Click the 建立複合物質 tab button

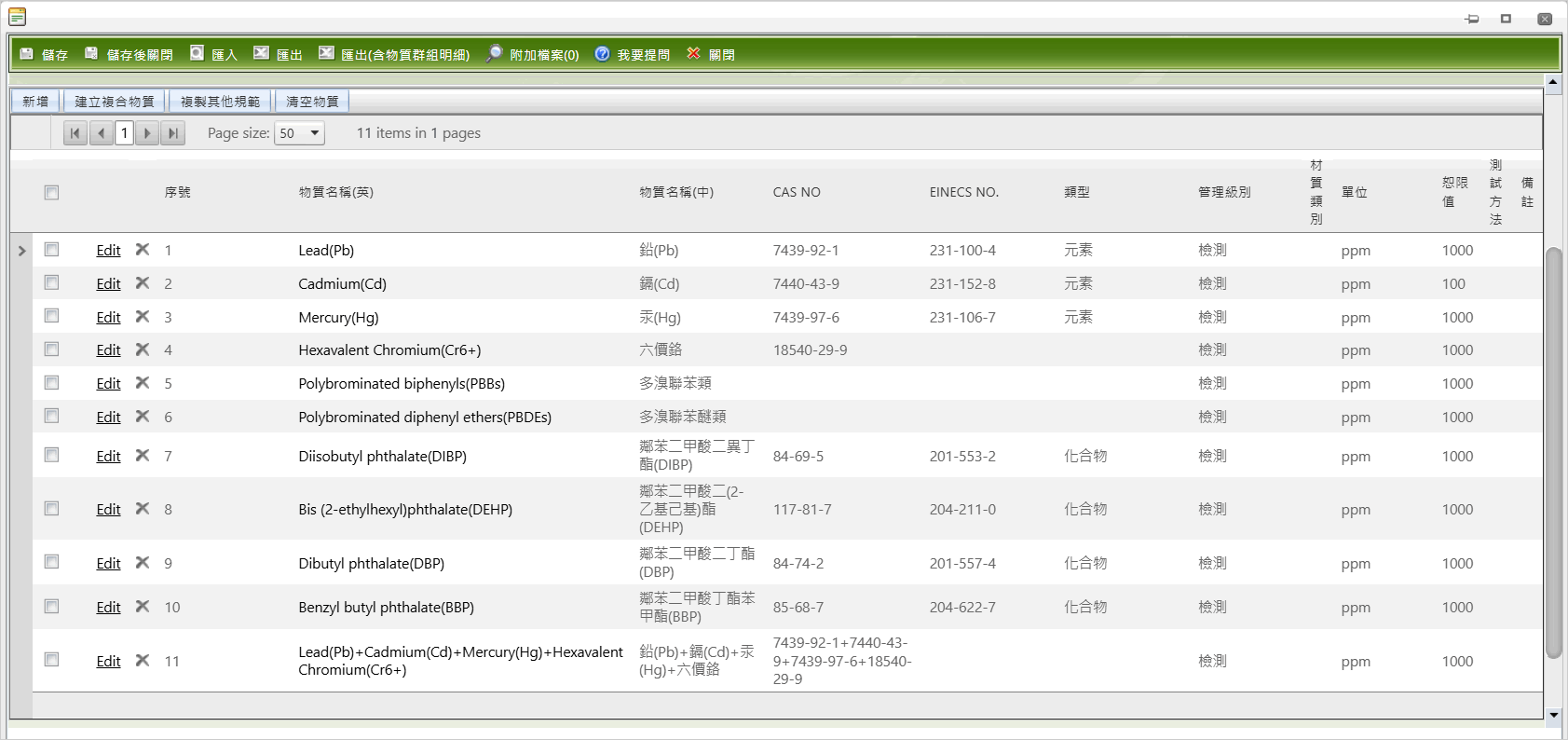[x=115, y=101]
